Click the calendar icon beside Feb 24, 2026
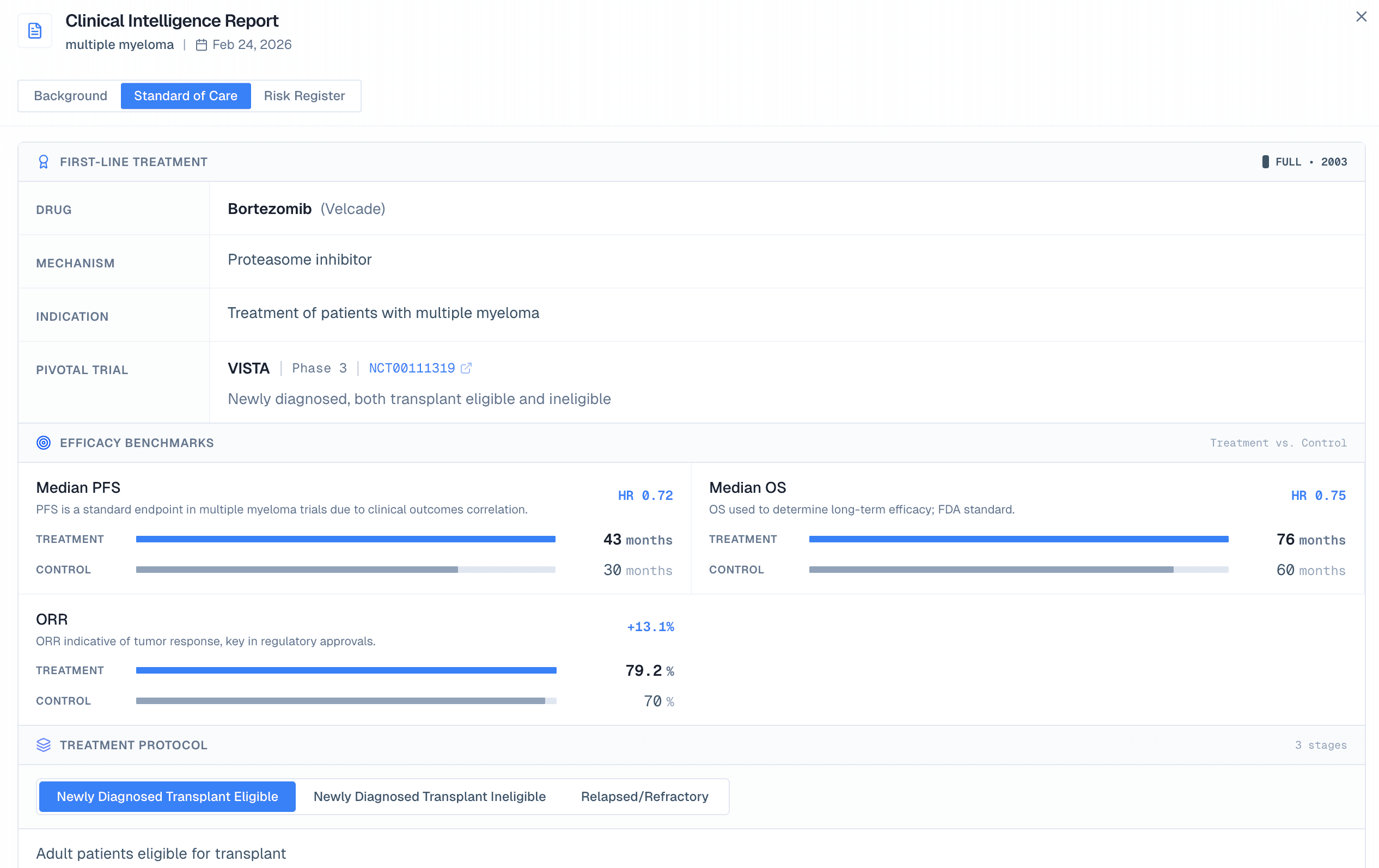This screenshot has width=1379, height=868. pos(201,45)
